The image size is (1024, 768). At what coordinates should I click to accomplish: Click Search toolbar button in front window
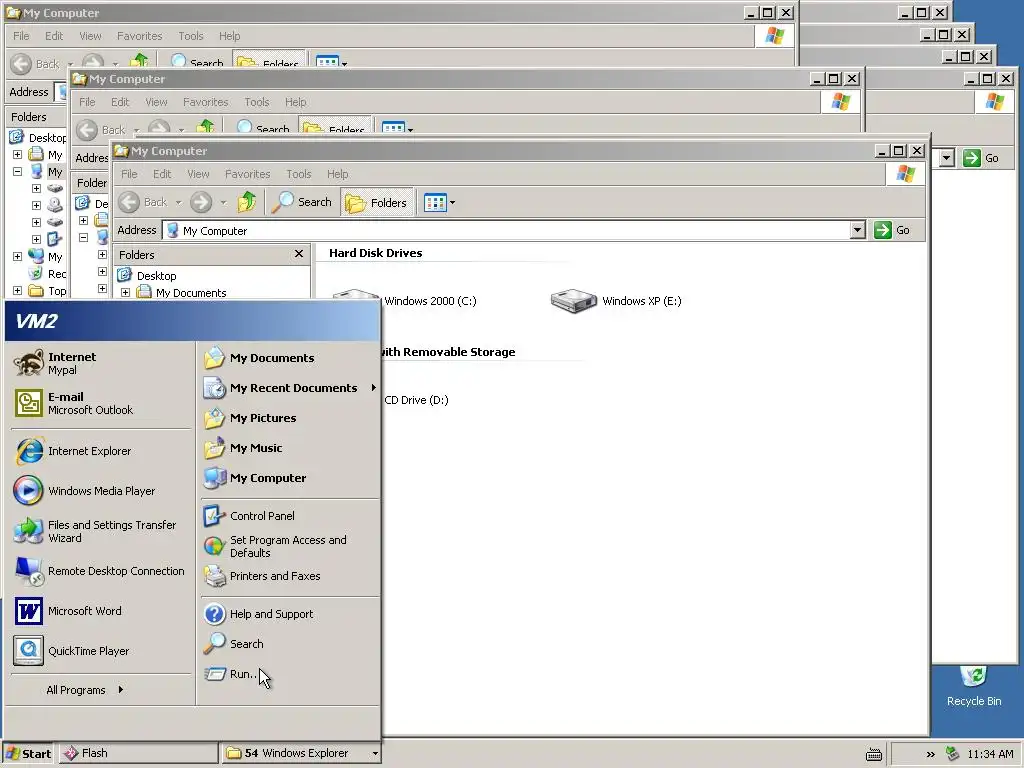point(302,202)
